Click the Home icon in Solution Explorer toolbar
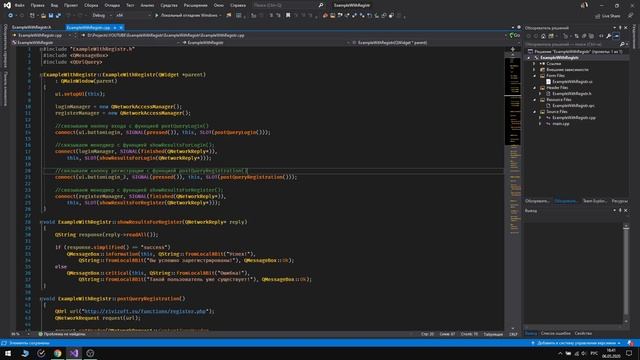The height and width of the screenshot is (360, 640). (x=543, y=36)
